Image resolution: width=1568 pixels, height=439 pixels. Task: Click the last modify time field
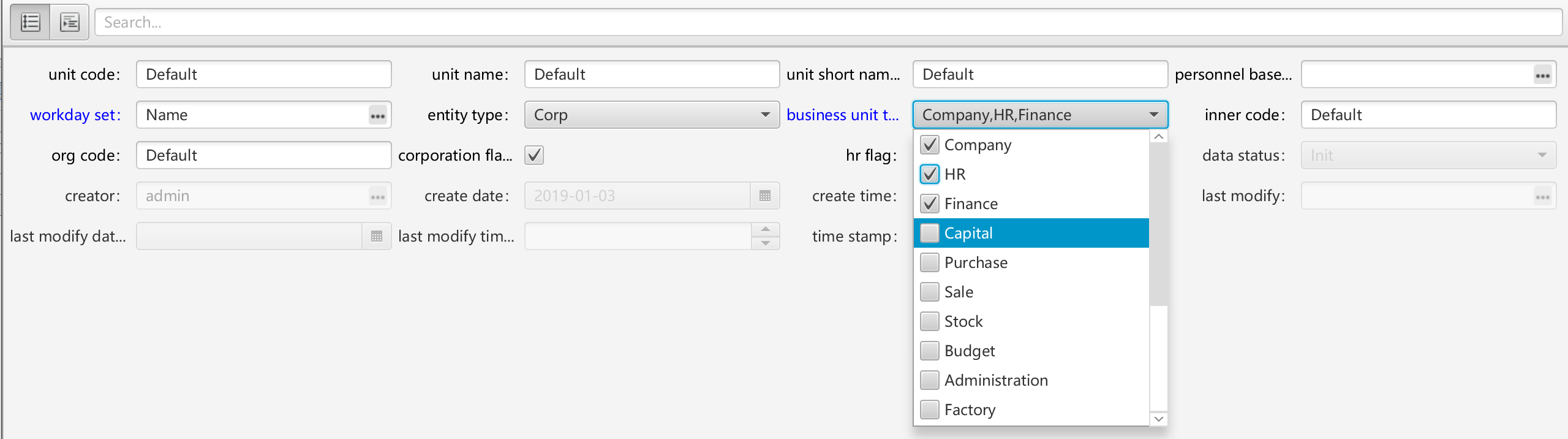[x=638, y=236]
